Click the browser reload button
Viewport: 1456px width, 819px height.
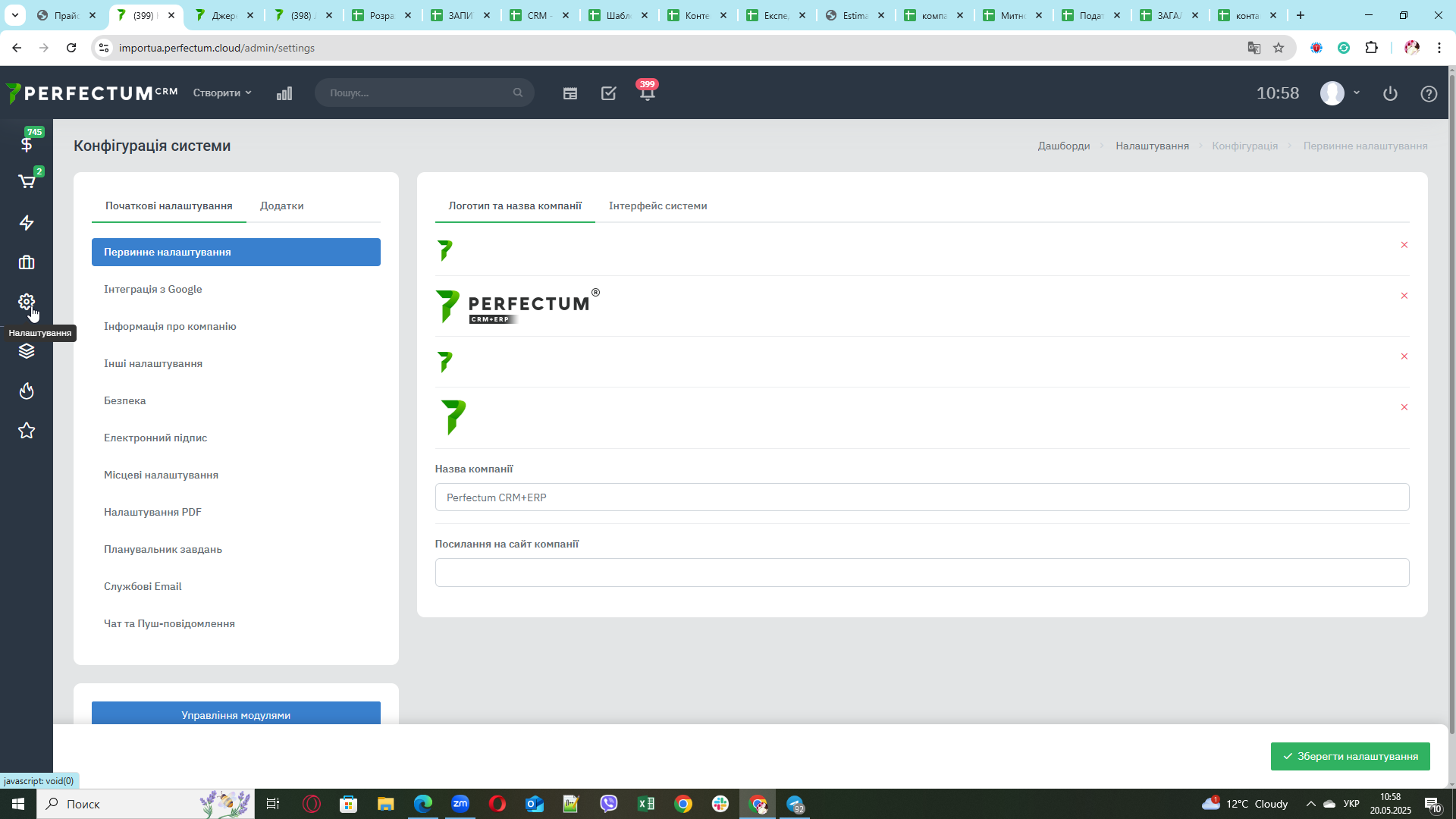[71, 48]
